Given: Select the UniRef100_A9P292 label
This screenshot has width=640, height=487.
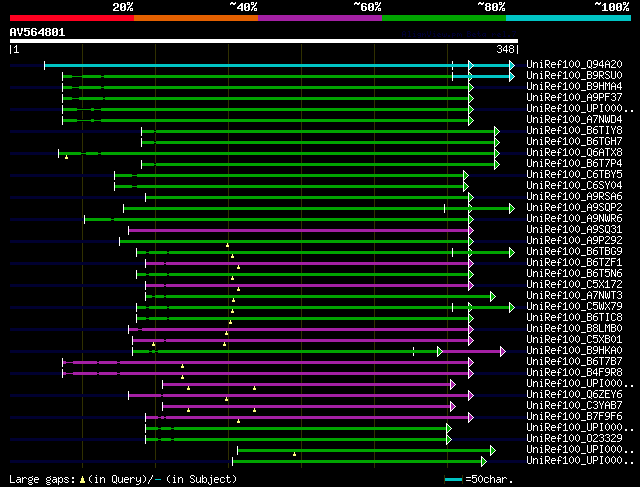Looking at the screenshot, I should 574,241.
